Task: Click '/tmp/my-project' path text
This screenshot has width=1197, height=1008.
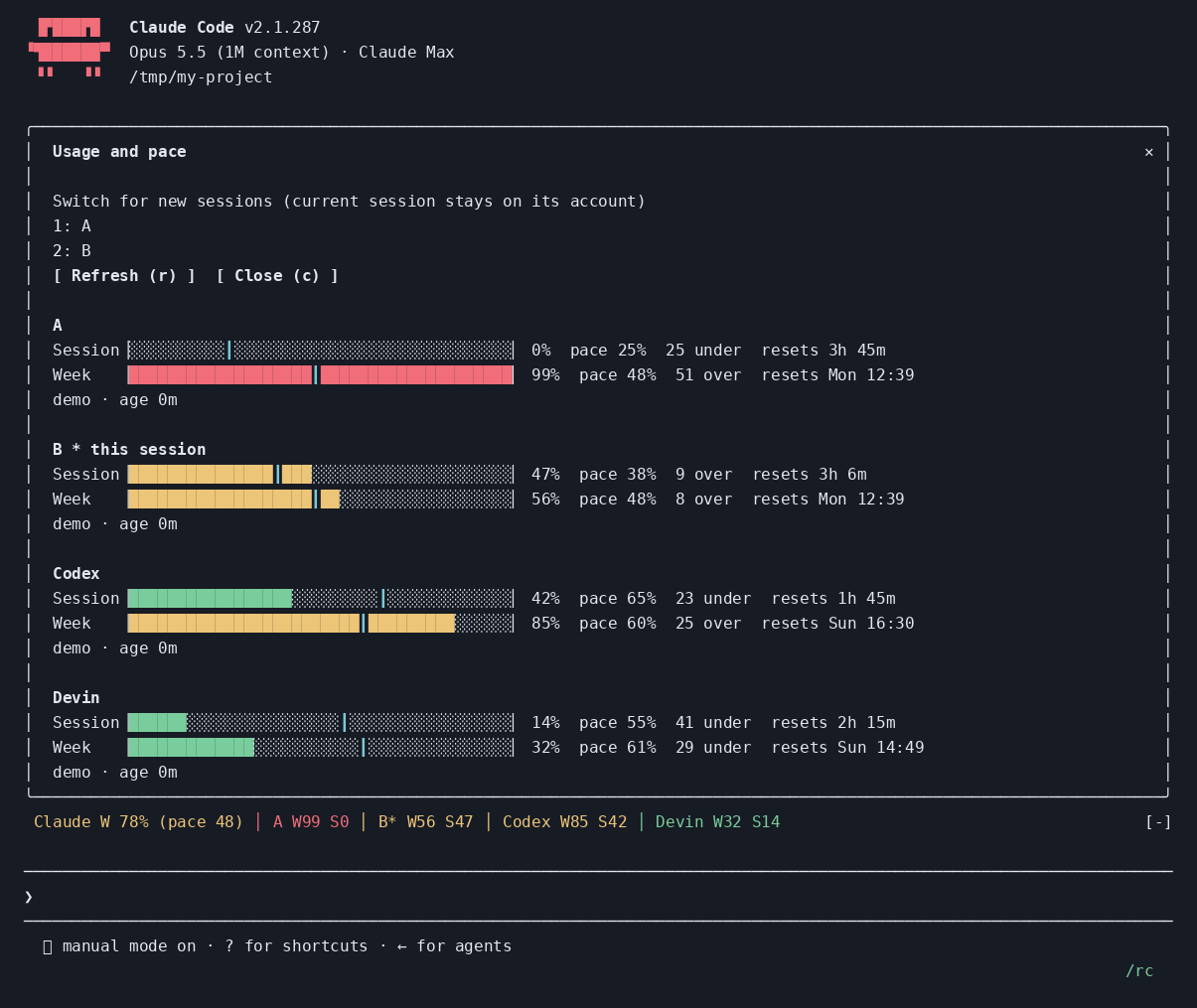Action: tap(201, 77)
